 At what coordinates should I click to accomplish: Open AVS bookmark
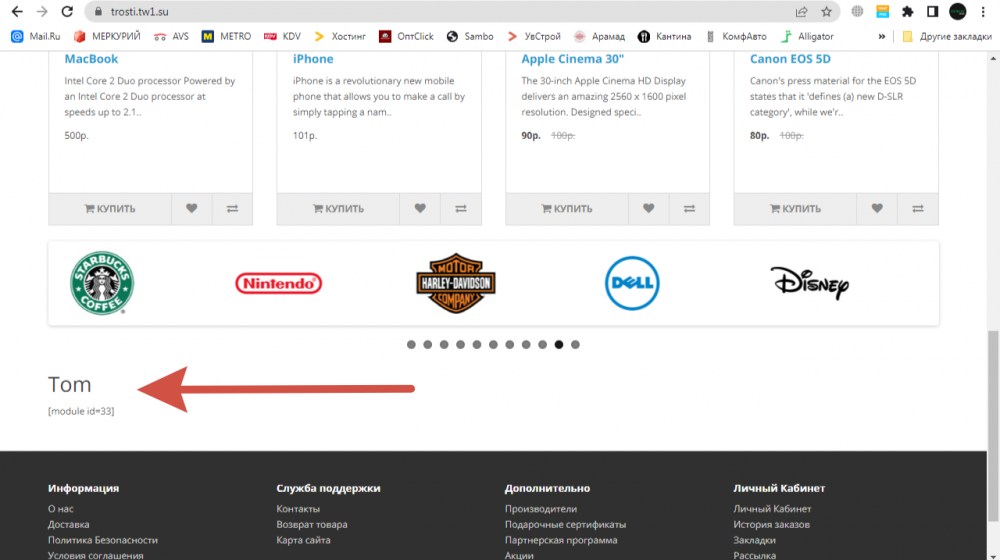[x=172, y=36]
